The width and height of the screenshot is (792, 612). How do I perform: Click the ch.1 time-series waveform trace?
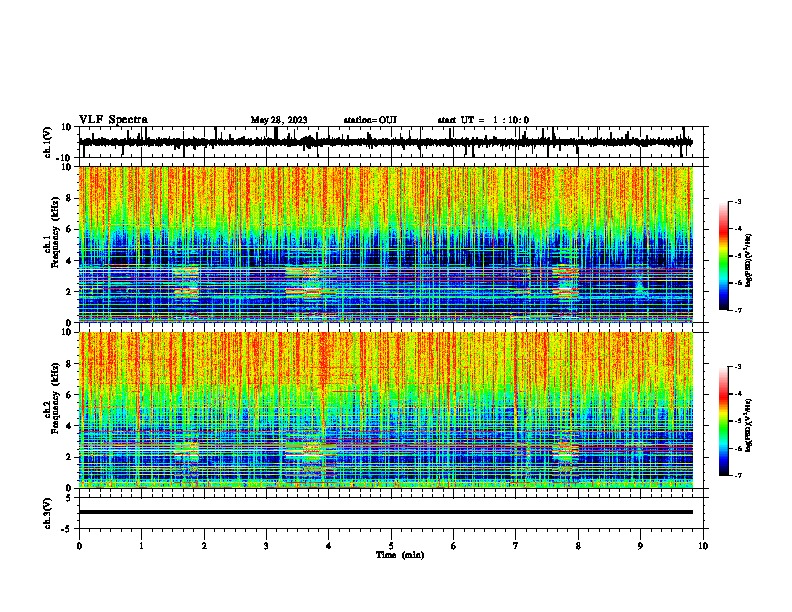tap(386, 142)
